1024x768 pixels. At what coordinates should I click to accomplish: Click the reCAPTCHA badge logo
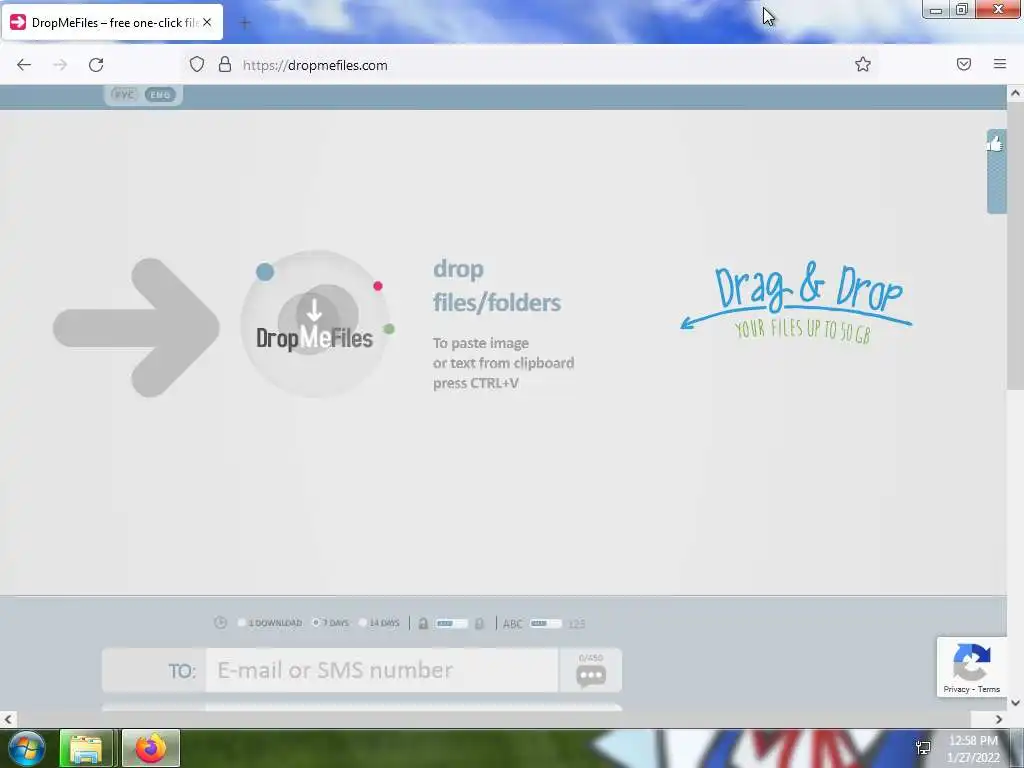point(971,662)
